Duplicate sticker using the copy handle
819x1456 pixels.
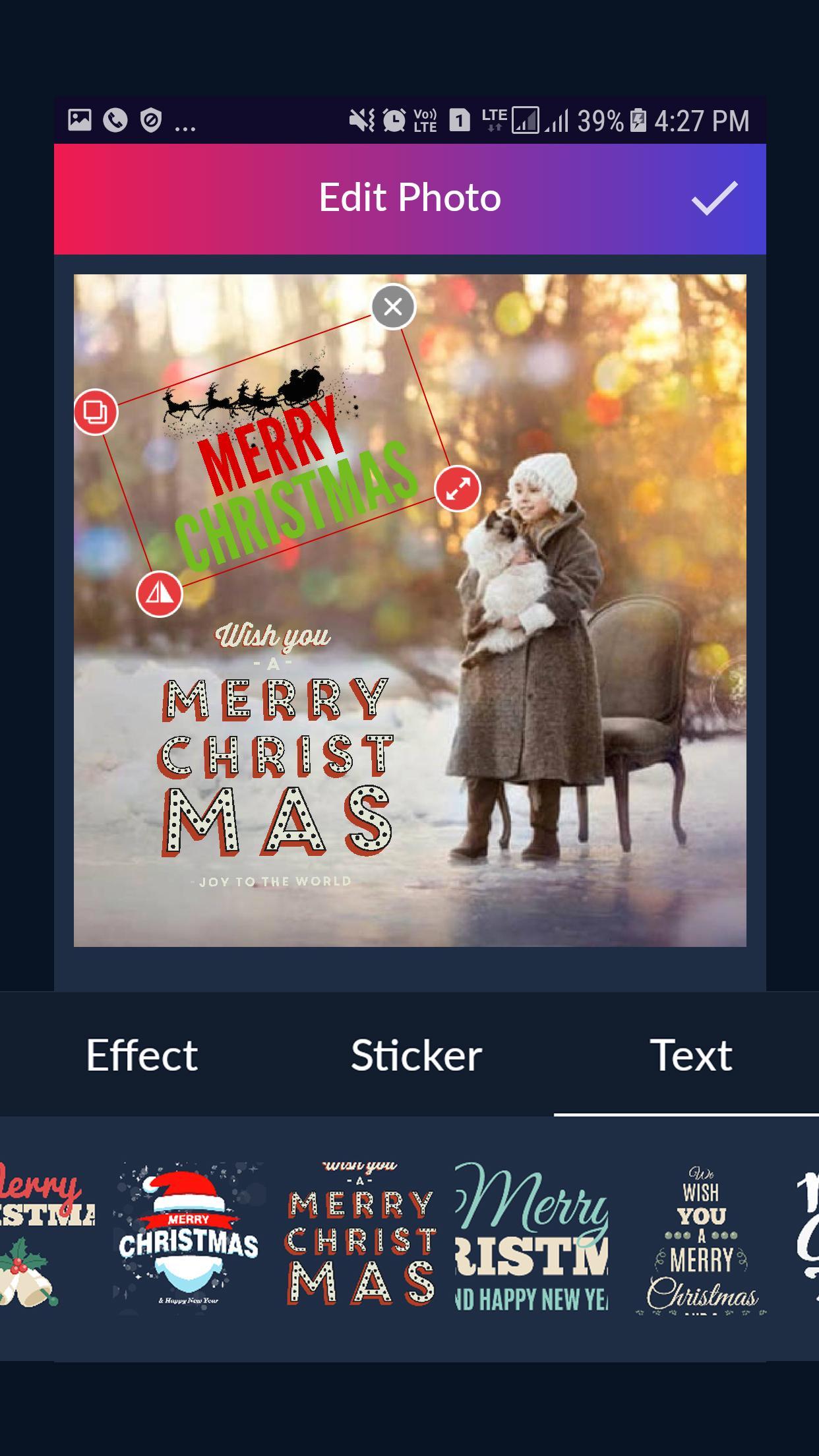(96, 412)
